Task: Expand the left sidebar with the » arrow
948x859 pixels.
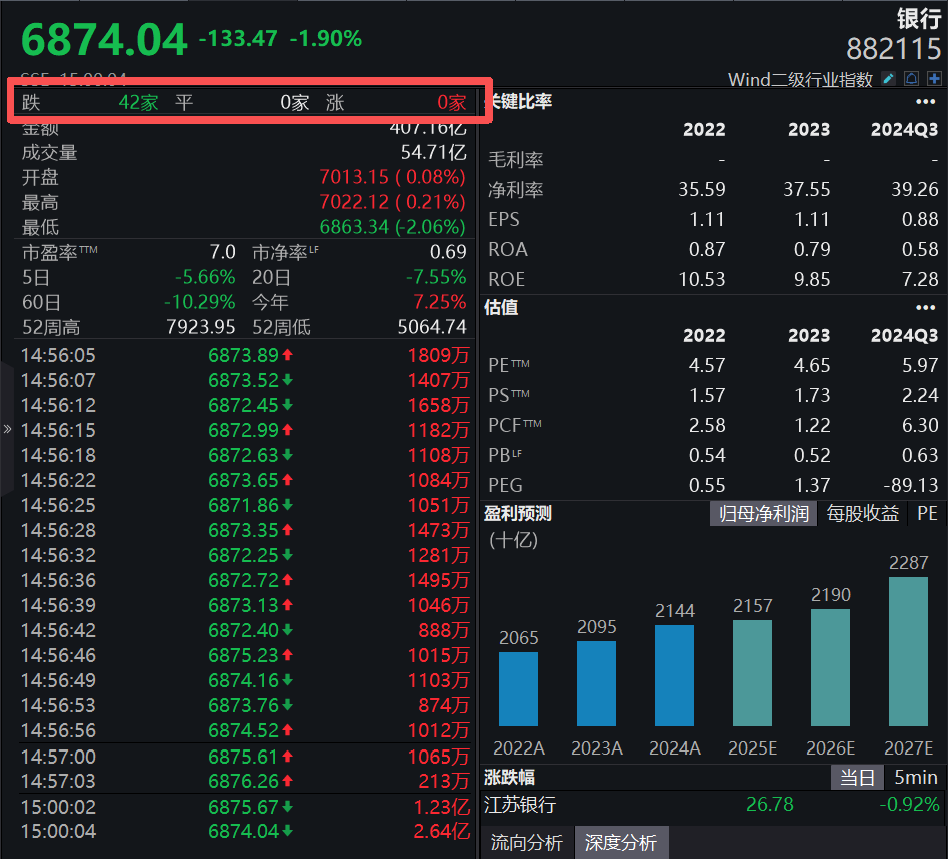Action: [7, 429]
